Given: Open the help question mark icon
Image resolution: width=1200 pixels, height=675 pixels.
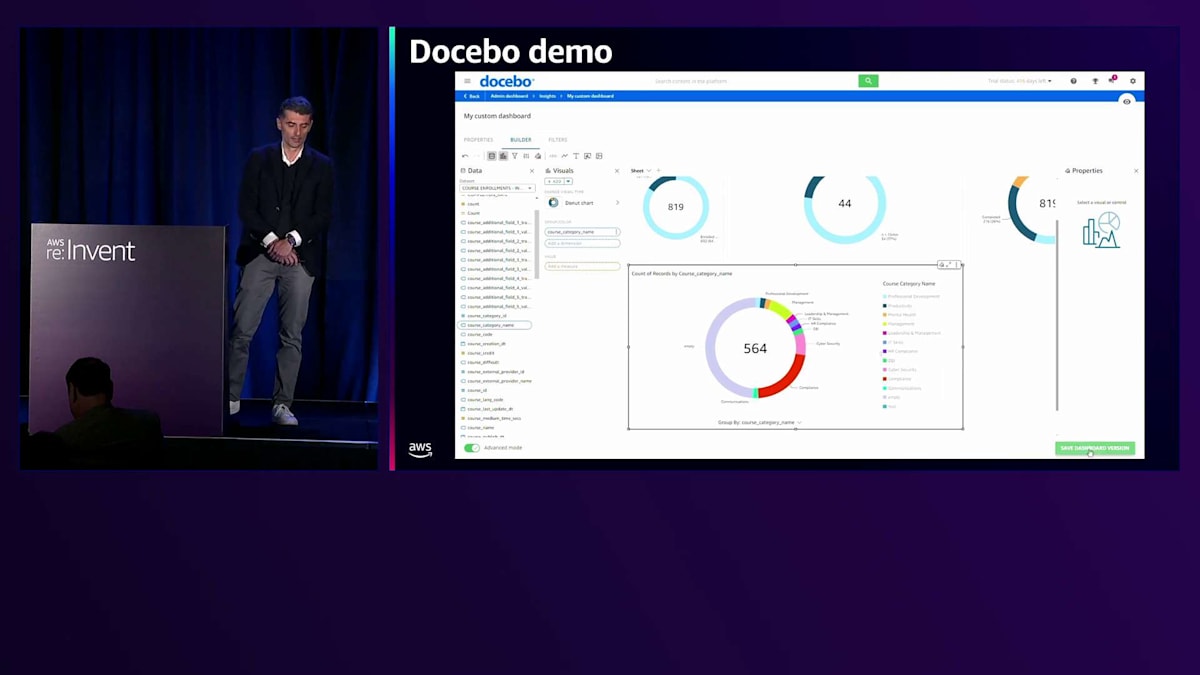Looking at the screenshot, I should pyautogui.click(x=1073, y=81).
